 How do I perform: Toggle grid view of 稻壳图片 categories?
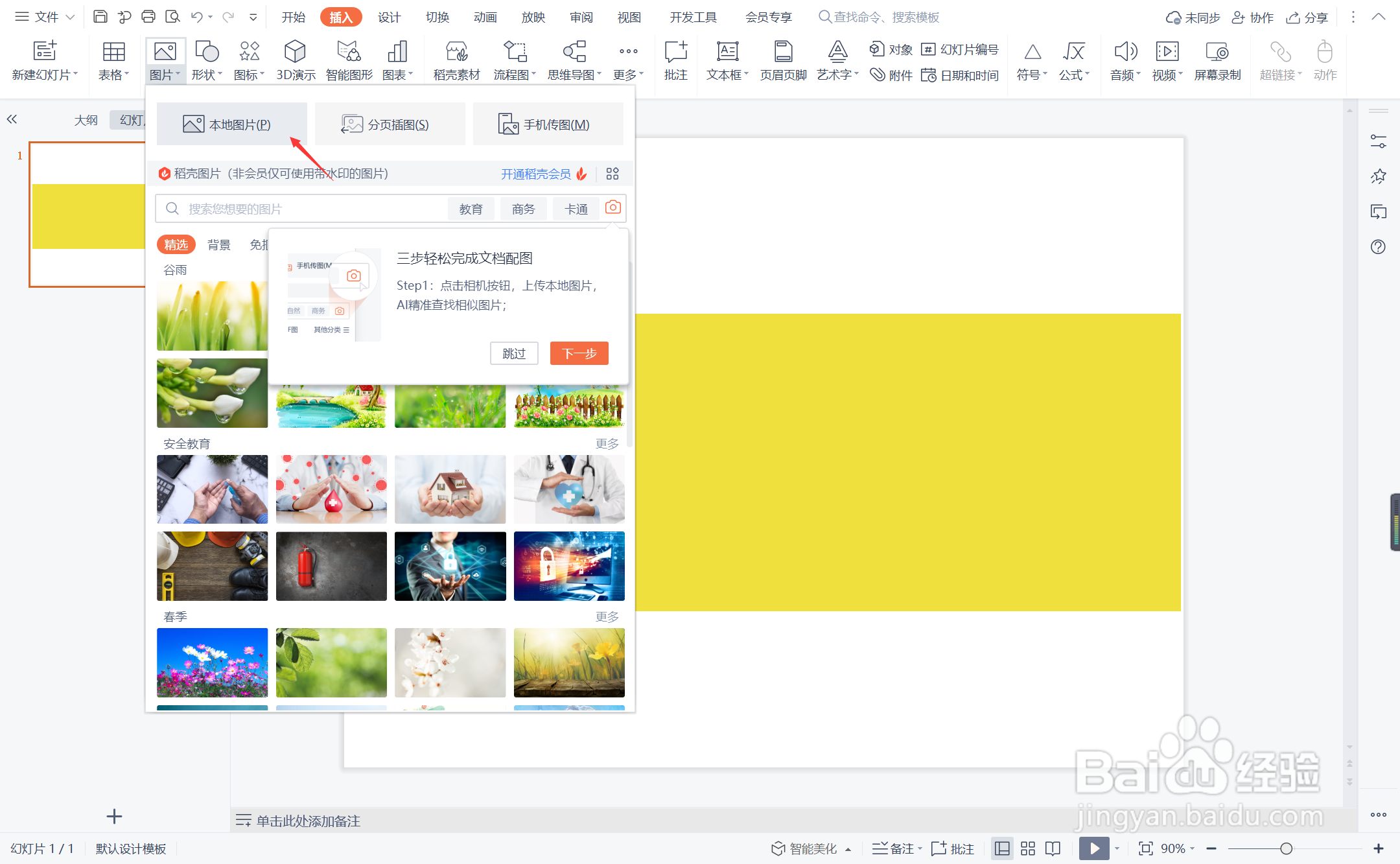[x=612, y=174]
